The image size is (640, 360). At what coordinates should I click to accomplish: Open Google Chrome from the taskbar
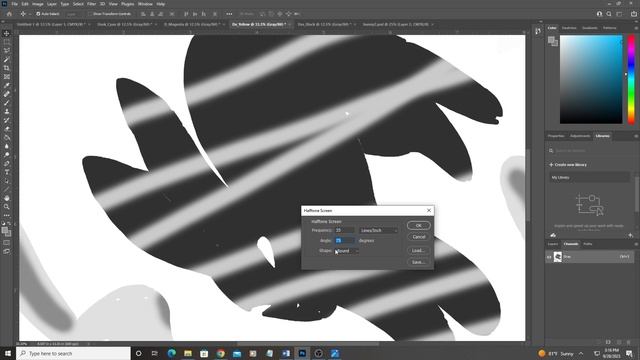pos(221,353)
